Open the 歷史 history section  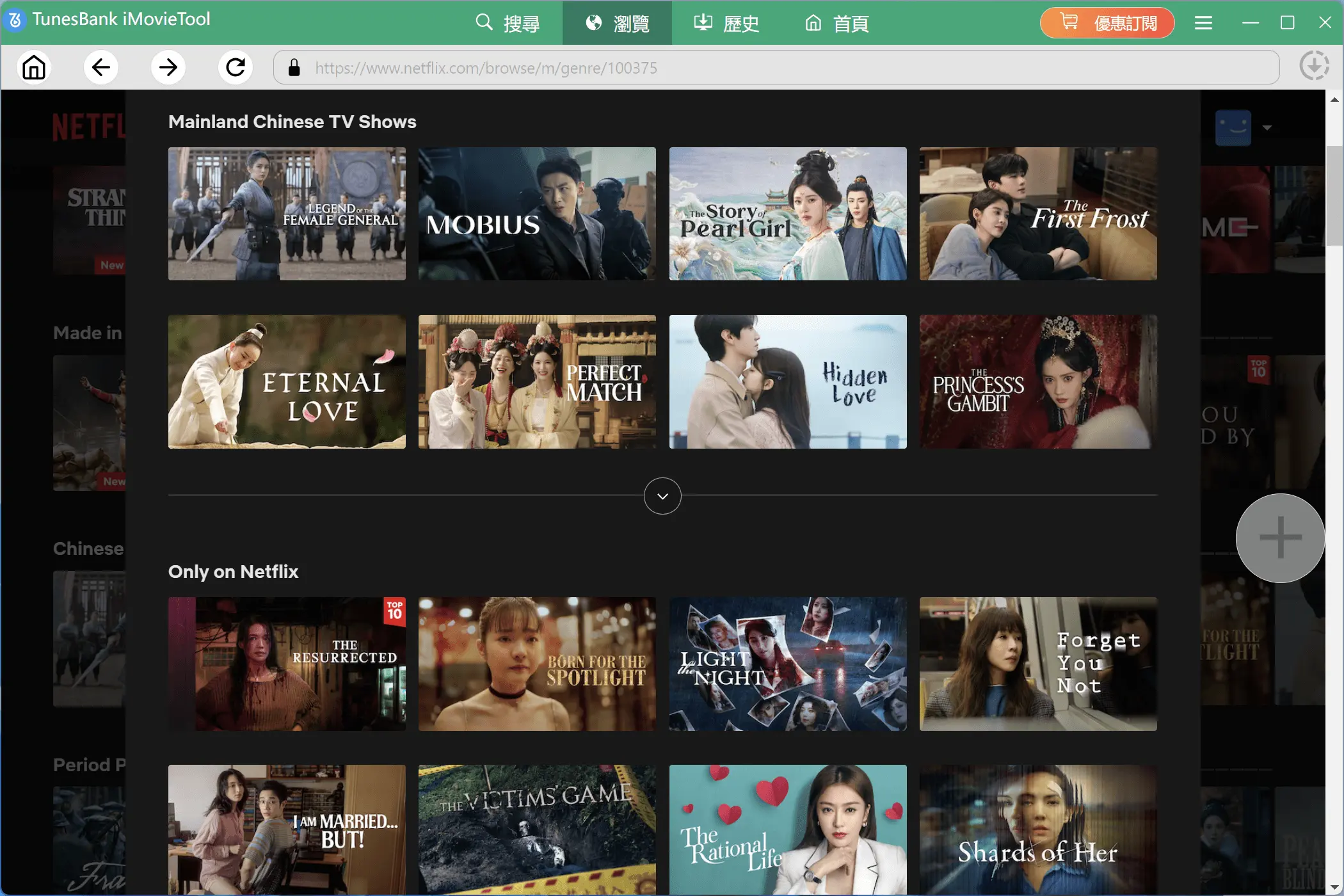click(725, 23)
